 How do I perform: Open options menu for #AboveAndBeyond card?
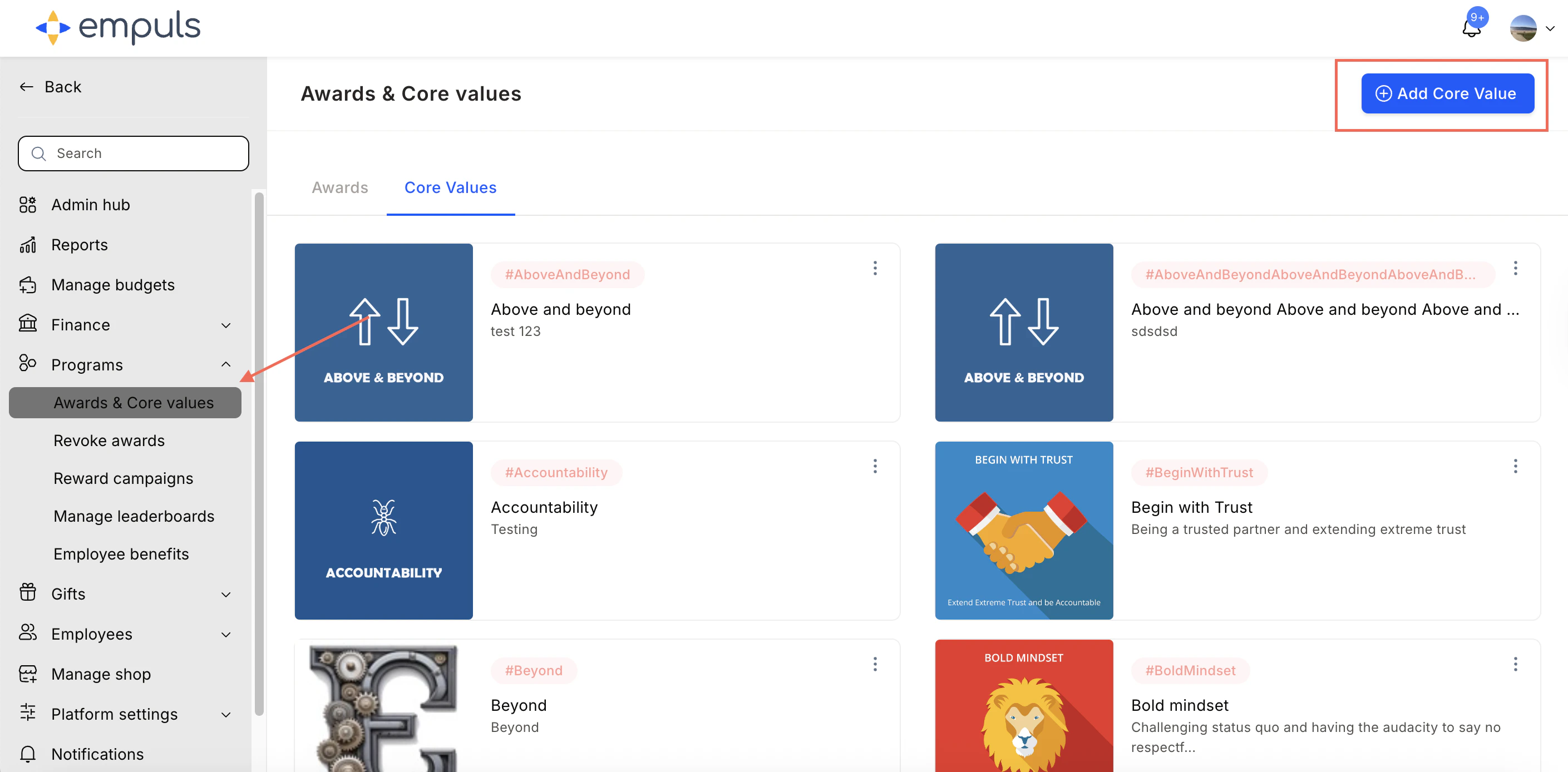click(875, 268)
